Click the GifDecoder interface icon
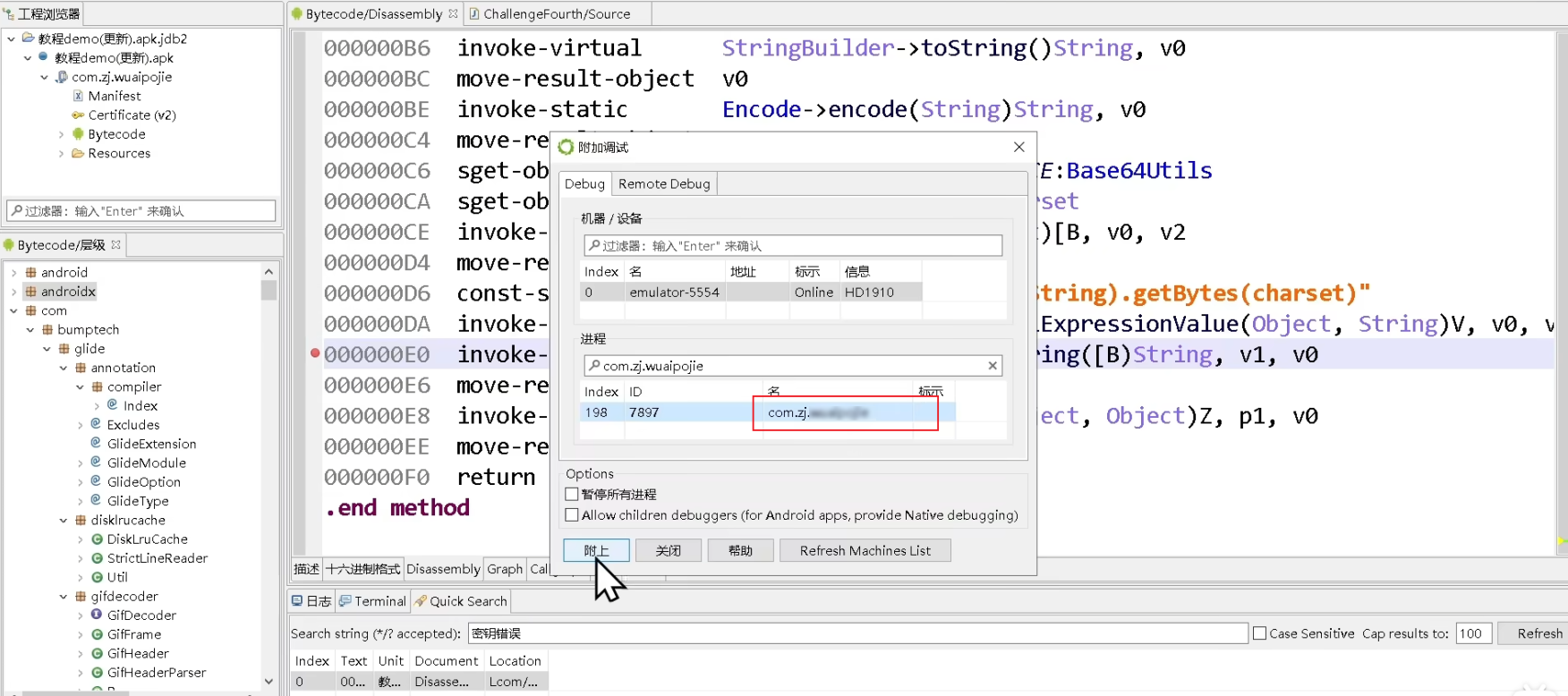 click(97, 615)
